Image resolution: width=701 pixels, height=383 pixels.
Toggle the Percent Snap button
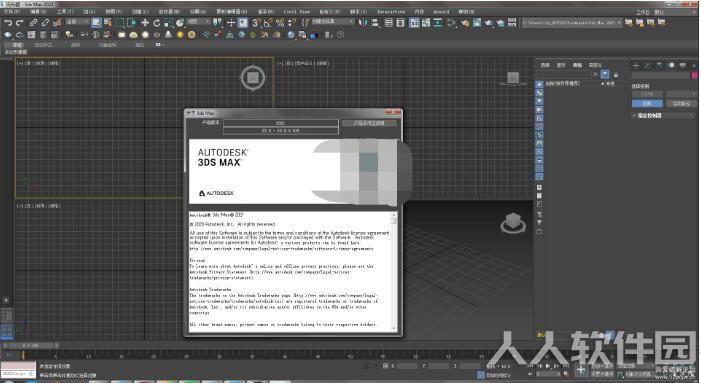pos(280,23)
